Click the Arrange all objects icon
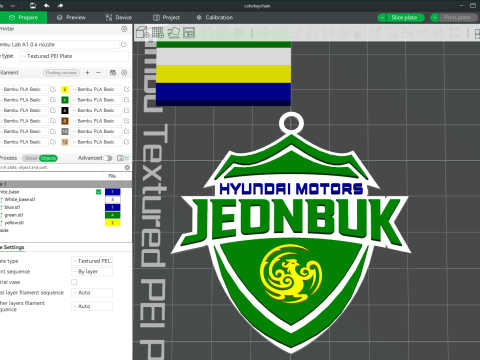This screenshot has width=480, height=360. [x=189, y=32]
